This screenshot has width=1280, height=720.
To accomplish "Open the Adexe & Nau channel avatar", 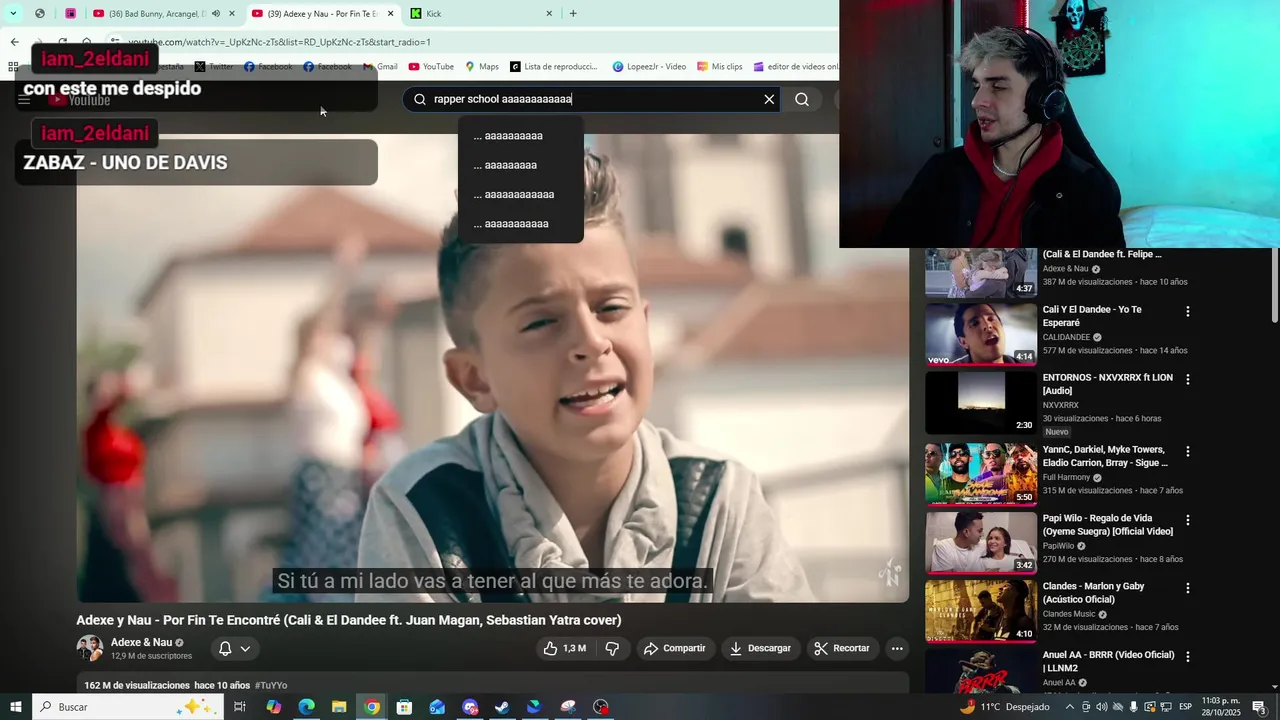I will 90,648.
